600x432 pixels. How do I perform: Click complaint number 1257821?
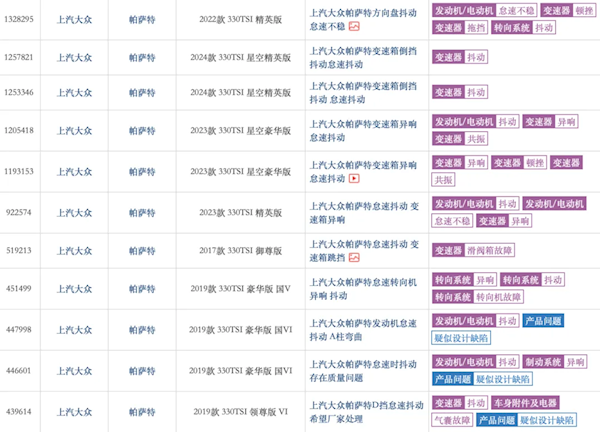coord(19,57)
